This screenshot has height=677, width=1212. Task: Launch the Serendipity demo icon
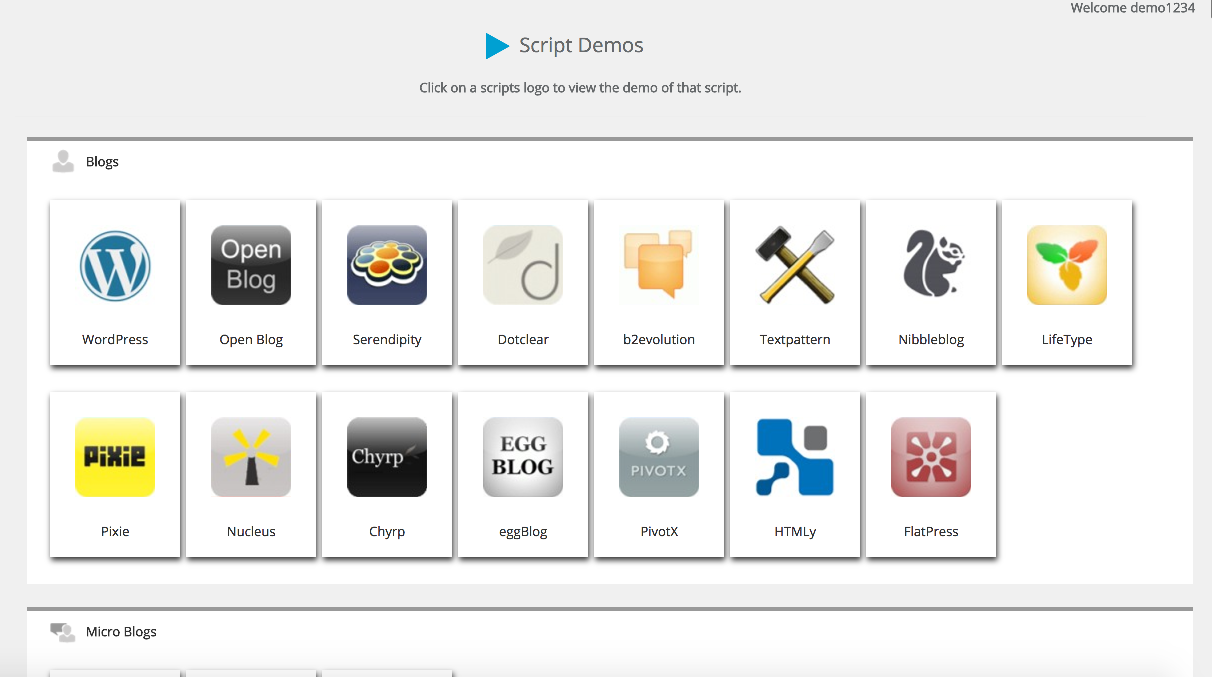pos(387,265)
